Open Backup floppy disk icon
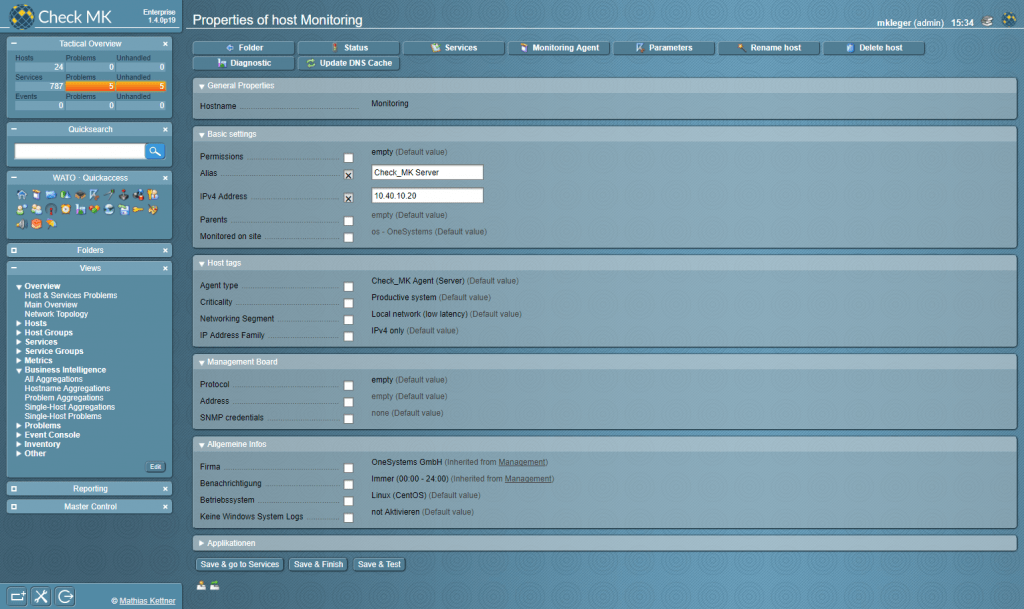Image resolution: width=1024 pixels, height=609 pixels. pyautogui.click(x=124, y=210)
